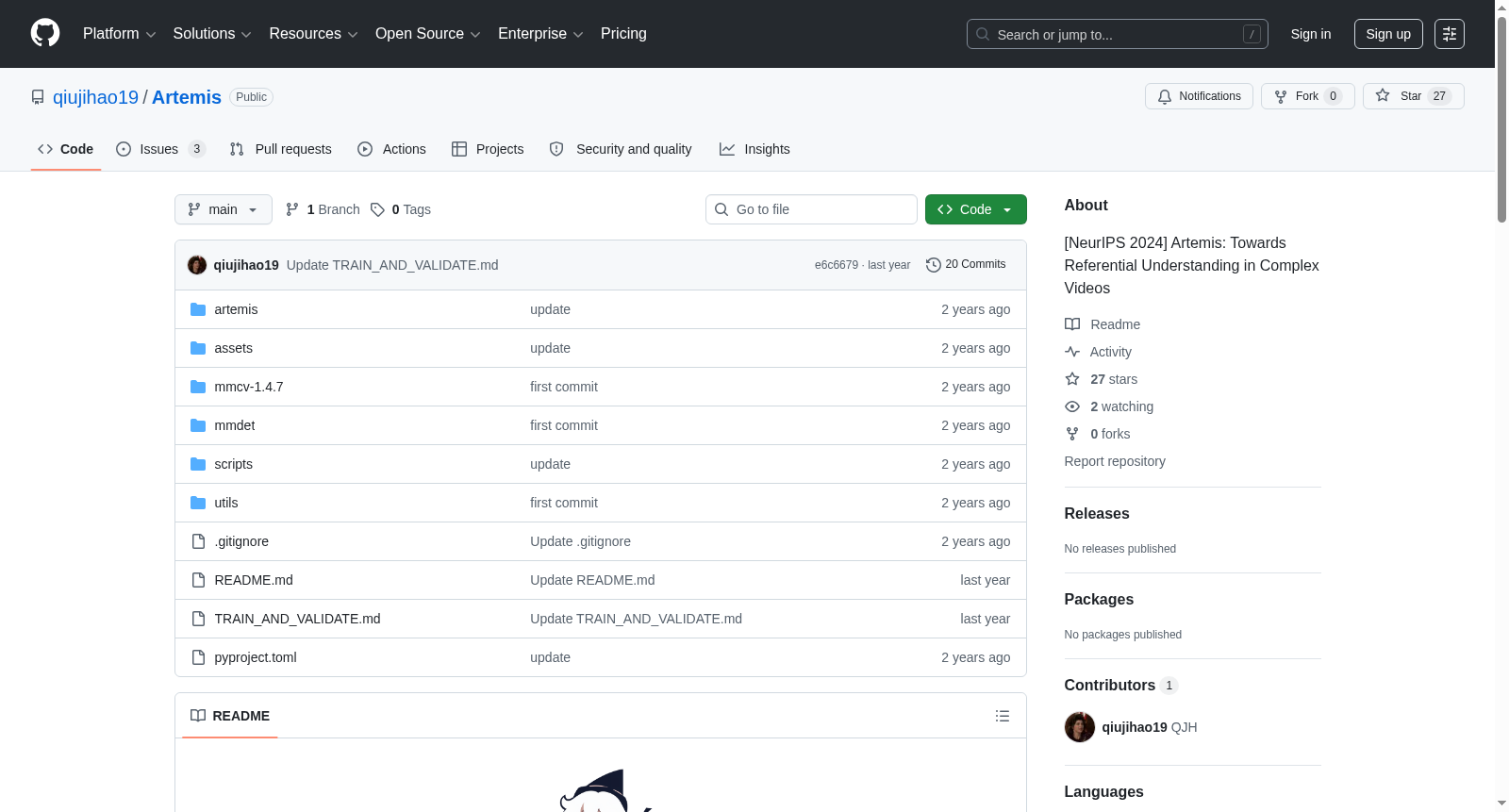The height and width of the screenshot is (812, 1509).
Task: Expand the Platform menu
Action: 119,34
